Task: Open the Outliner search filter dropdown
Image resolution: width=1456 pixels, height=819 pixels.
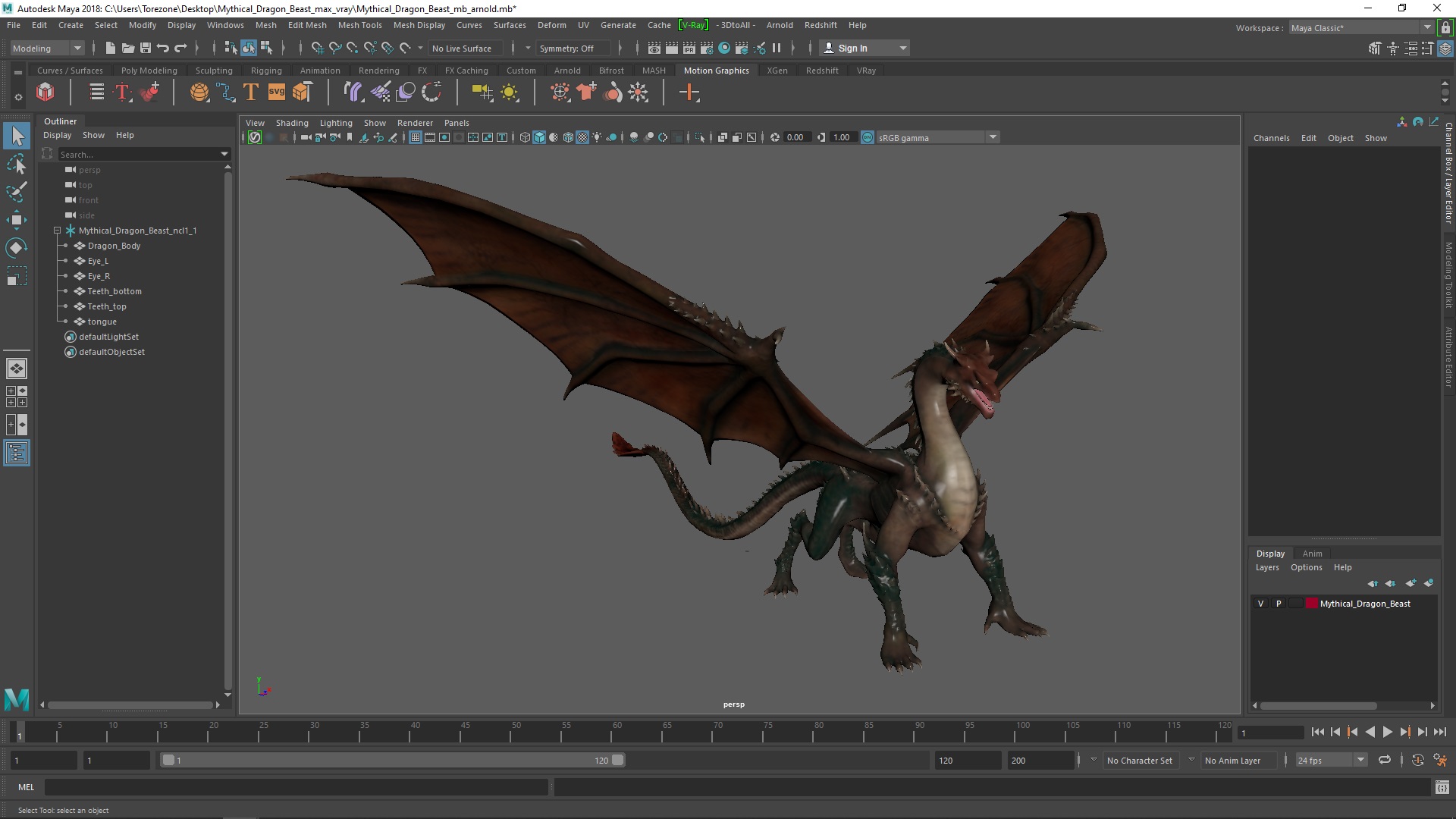Action: 224,154
